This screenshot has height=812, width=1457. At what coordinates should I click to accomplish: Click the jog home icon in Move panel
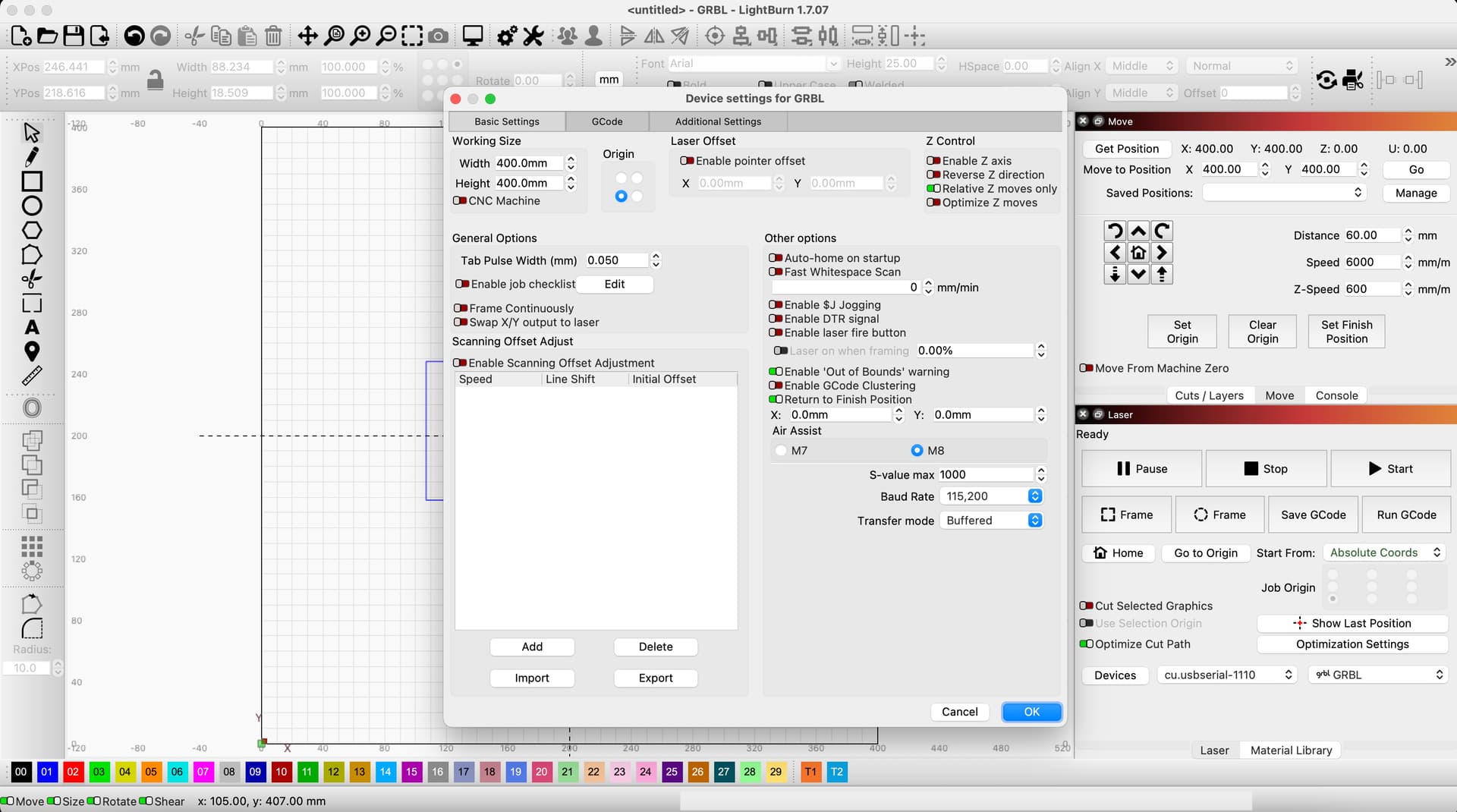click(x=1138, y=253)
